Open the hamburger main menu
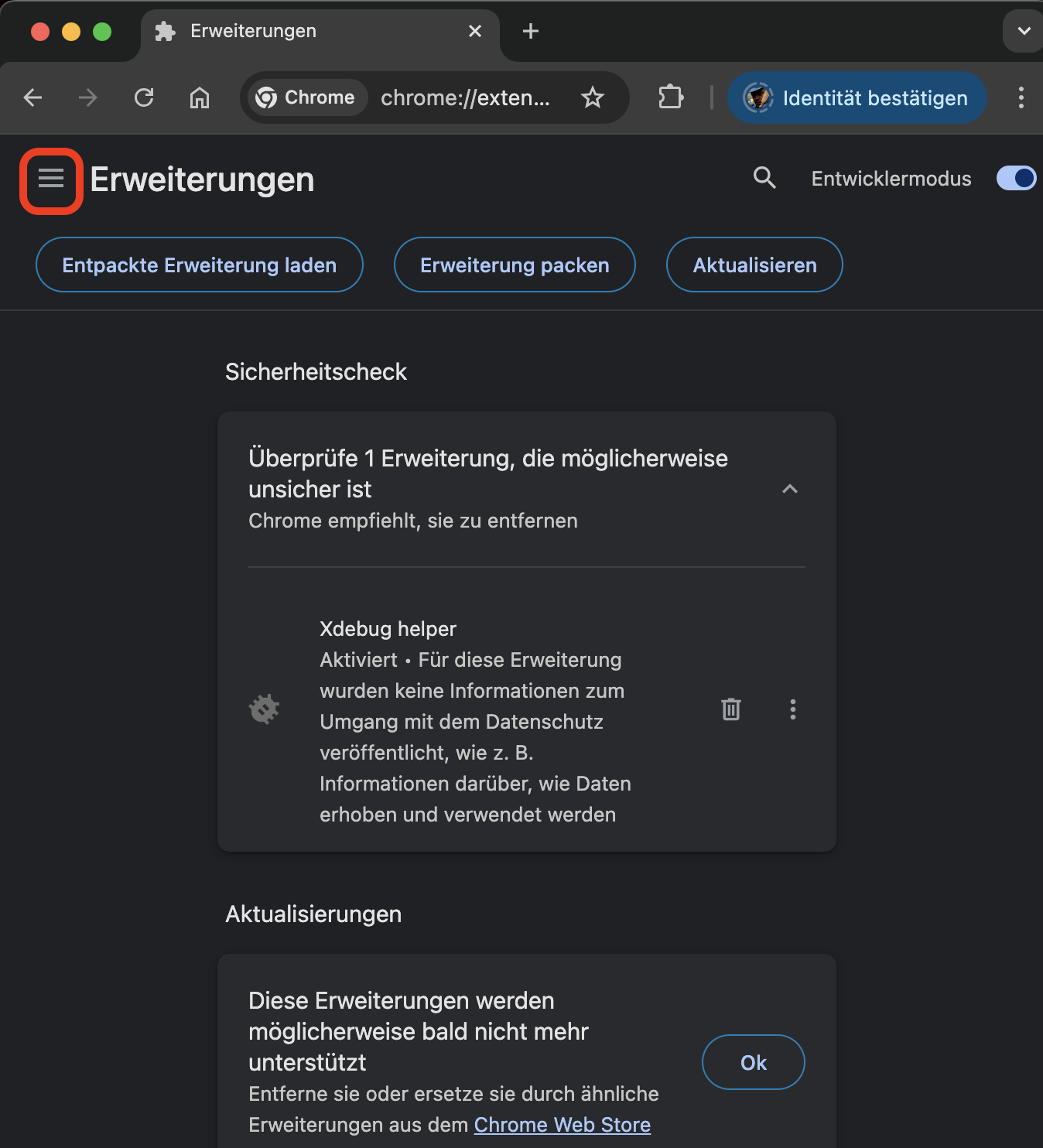The width and height of the screenshot is (1043, 1148). click(51, 179)
